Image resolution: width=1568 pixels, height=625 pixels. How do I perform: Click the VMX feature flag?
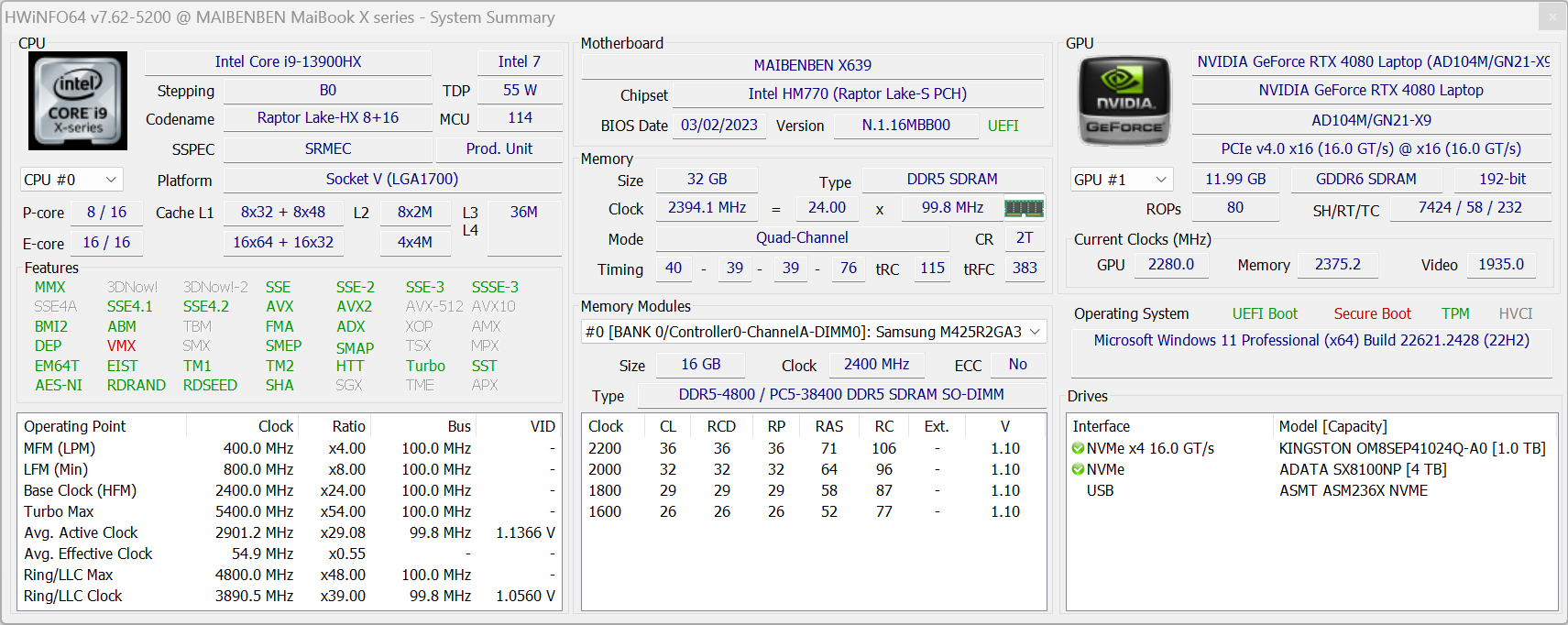click(x=121, y=346)
